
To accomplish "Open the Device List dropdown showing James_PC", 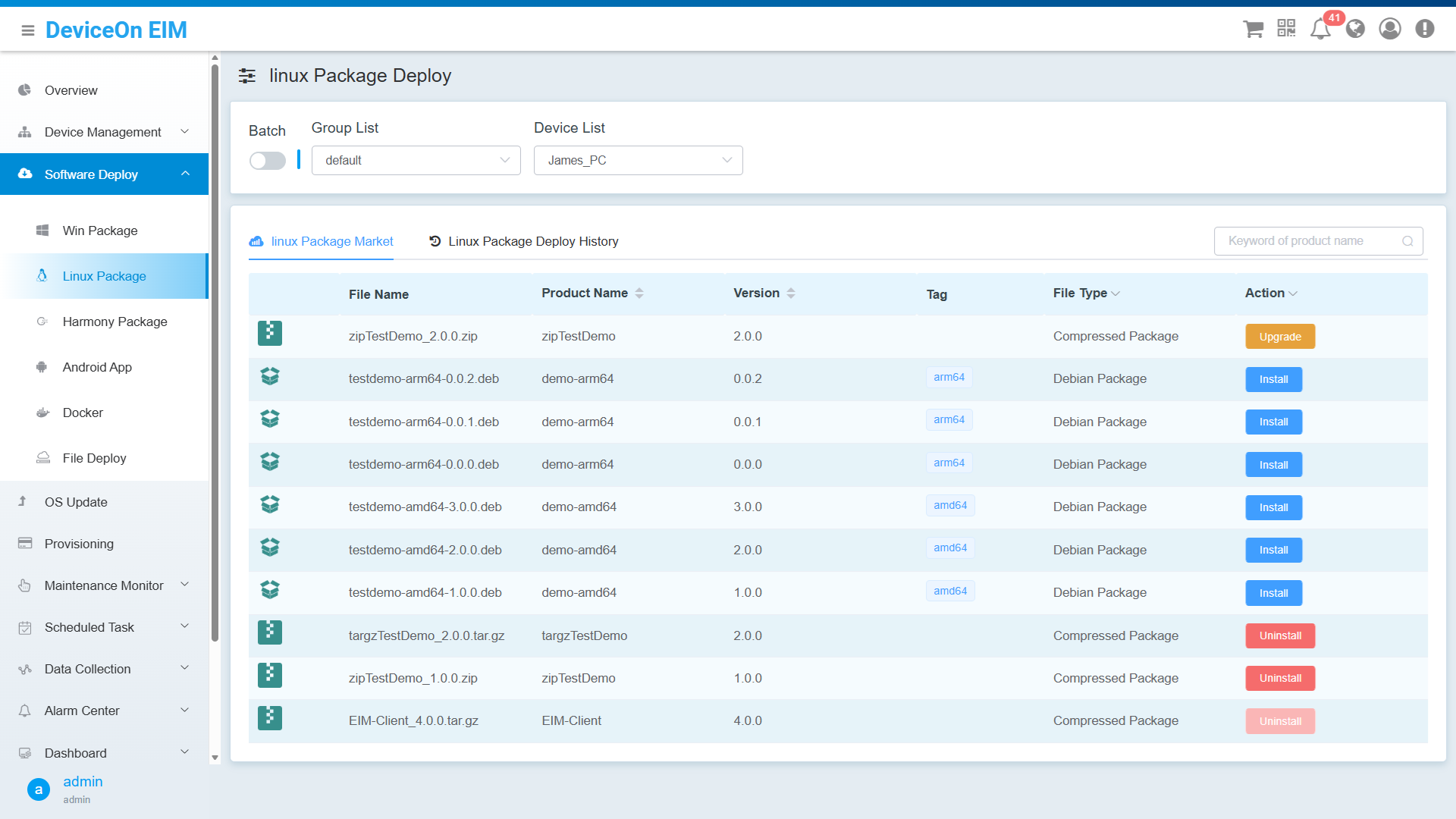I will [638, 160].
